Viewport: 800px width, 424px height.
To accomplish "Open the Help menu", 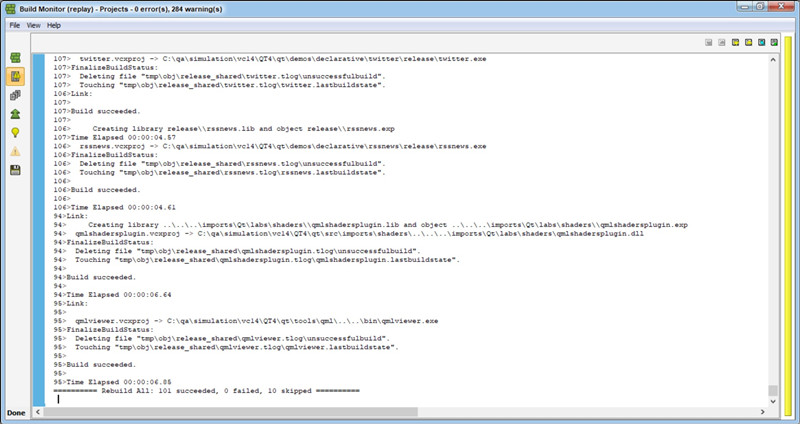I will pos(54,24).
